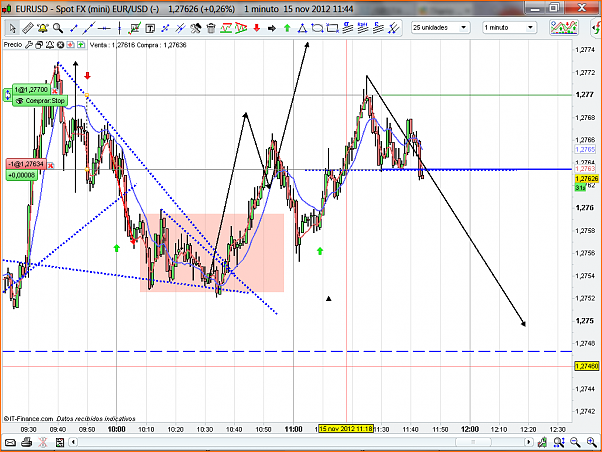Click the red-green triangle pattern tool
The width and height of the screenshot is (602, 452).
(x=241, y=28)
